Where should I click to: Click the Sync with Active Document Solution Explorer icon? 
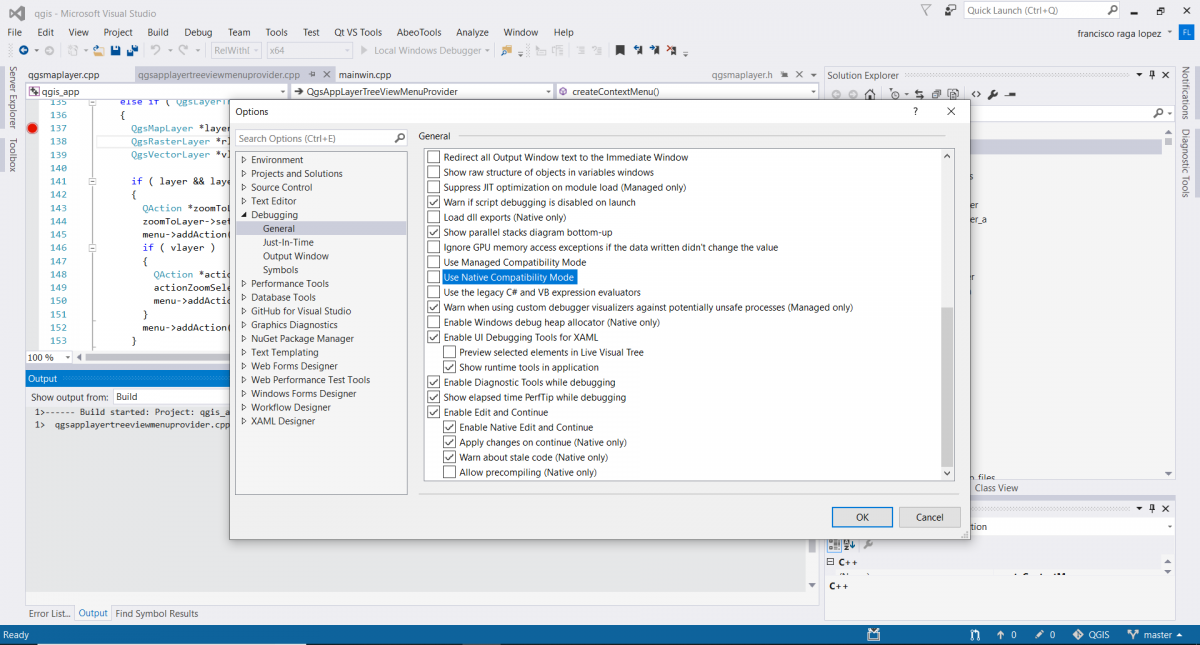(x=920, y=92)
